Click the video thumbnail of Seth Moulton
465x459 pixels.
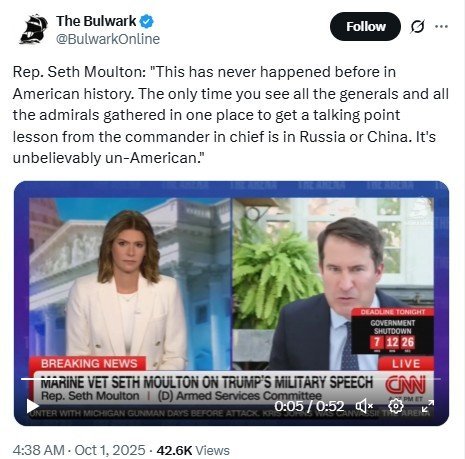231,303
